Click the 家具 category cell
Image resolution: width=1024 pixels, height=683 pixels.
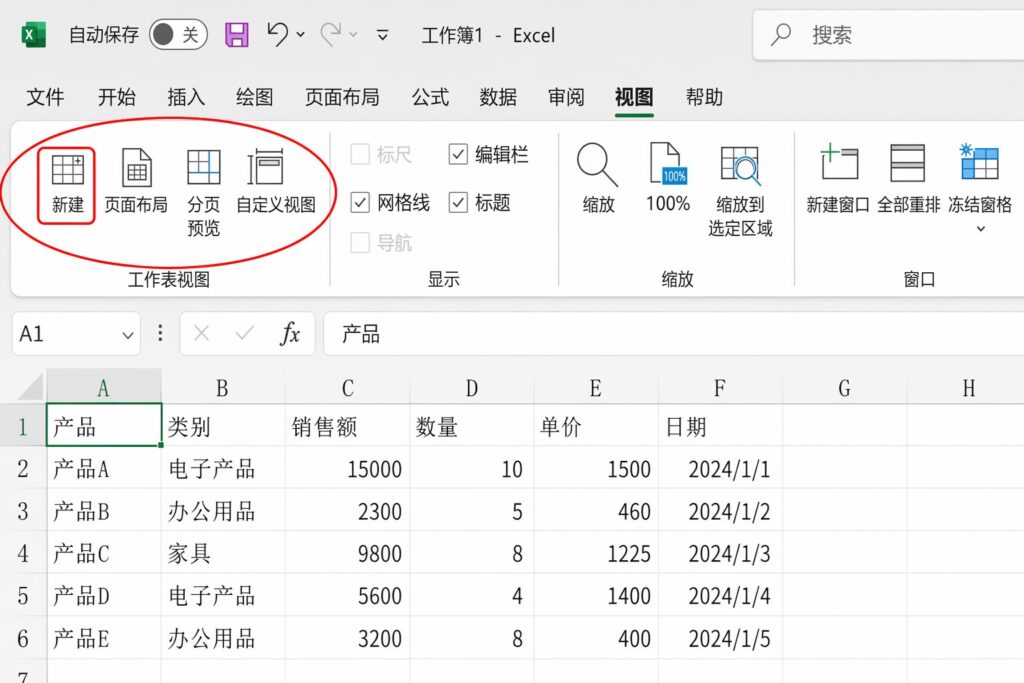[x=223, y=554]
